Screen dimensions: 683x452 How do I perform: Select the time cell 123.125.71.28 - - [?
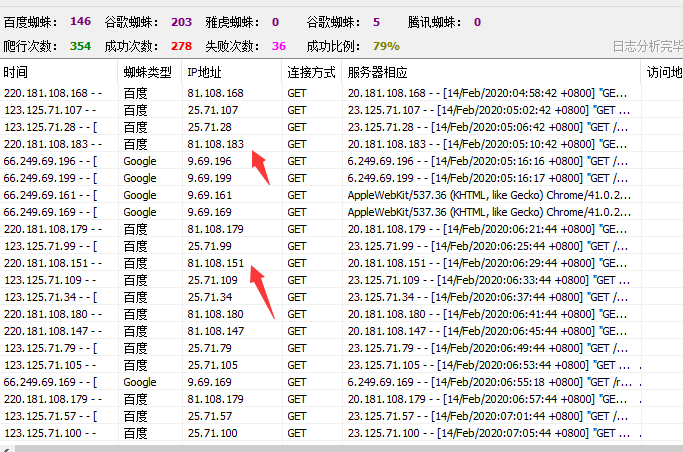51,127
